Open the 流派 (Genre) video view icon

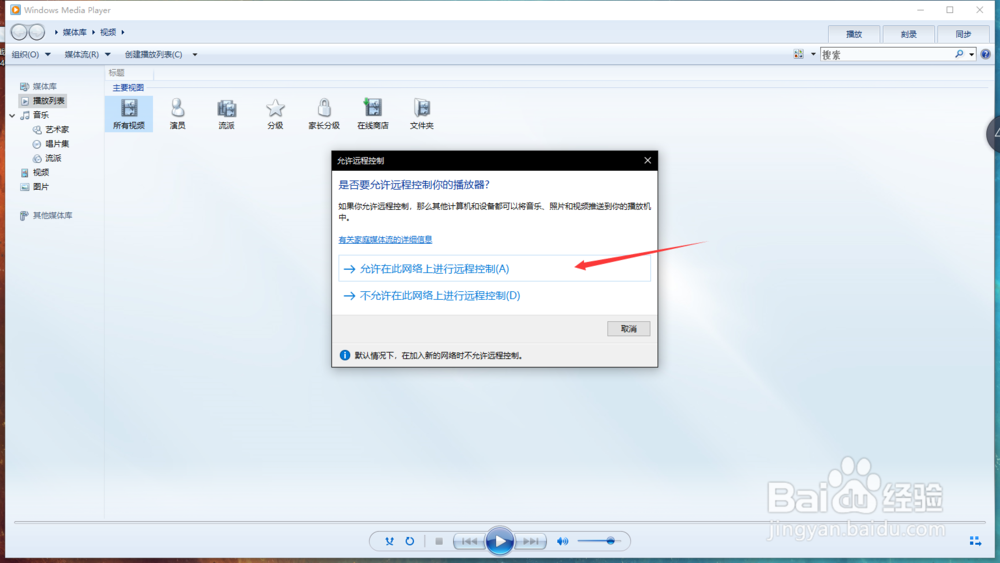pos(226,114)
